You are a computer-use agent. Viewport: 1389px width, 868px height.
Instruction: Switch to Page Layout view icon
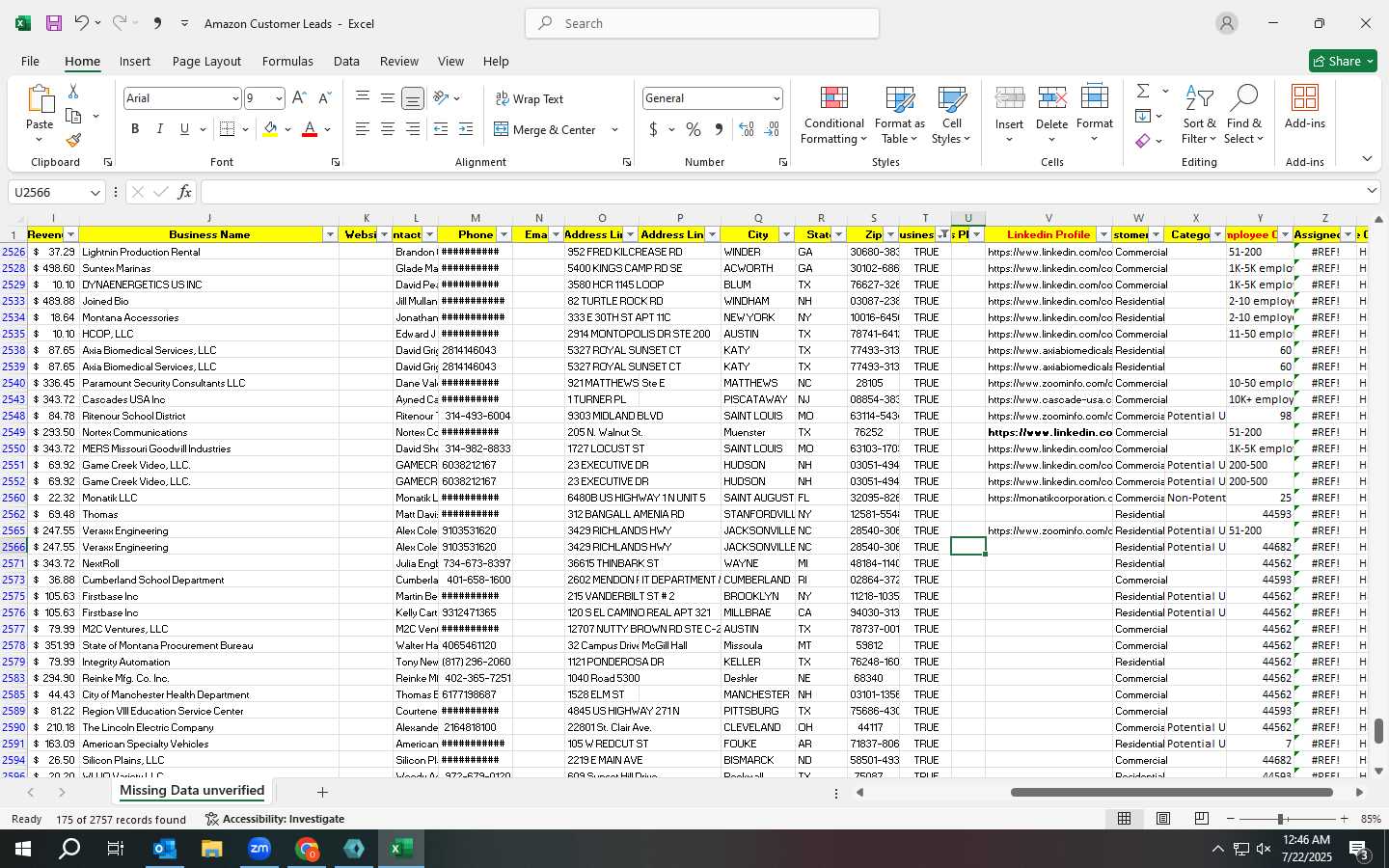(1163, 819)
